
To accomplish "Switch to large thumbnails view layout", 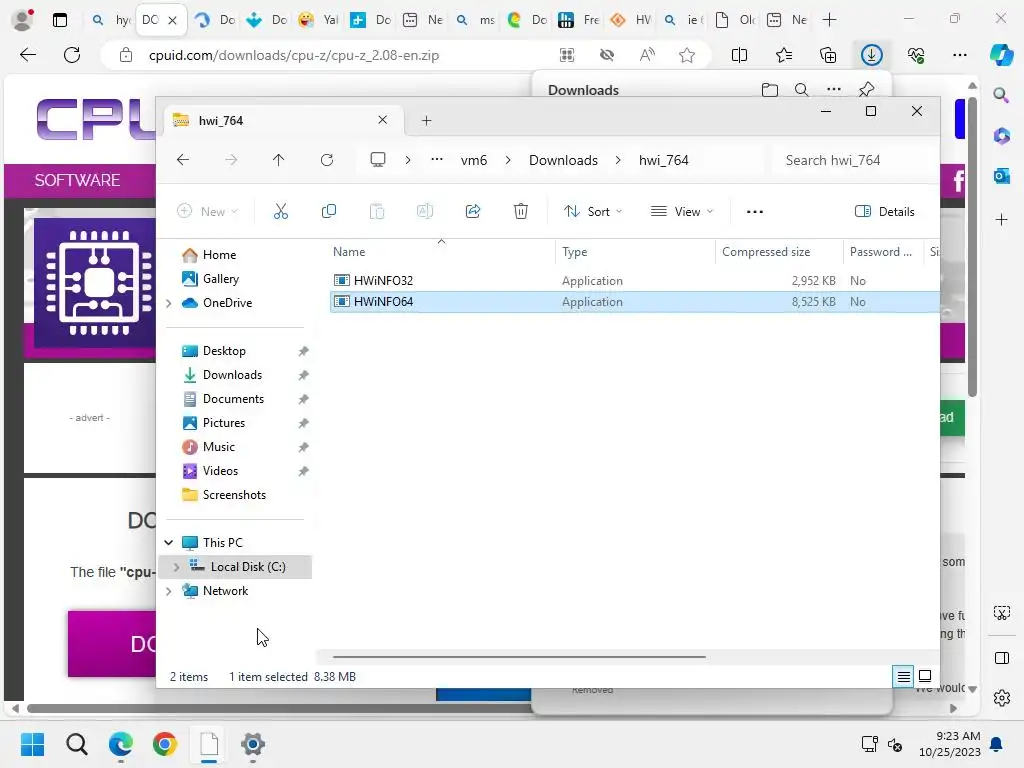I will click(925, 676).
